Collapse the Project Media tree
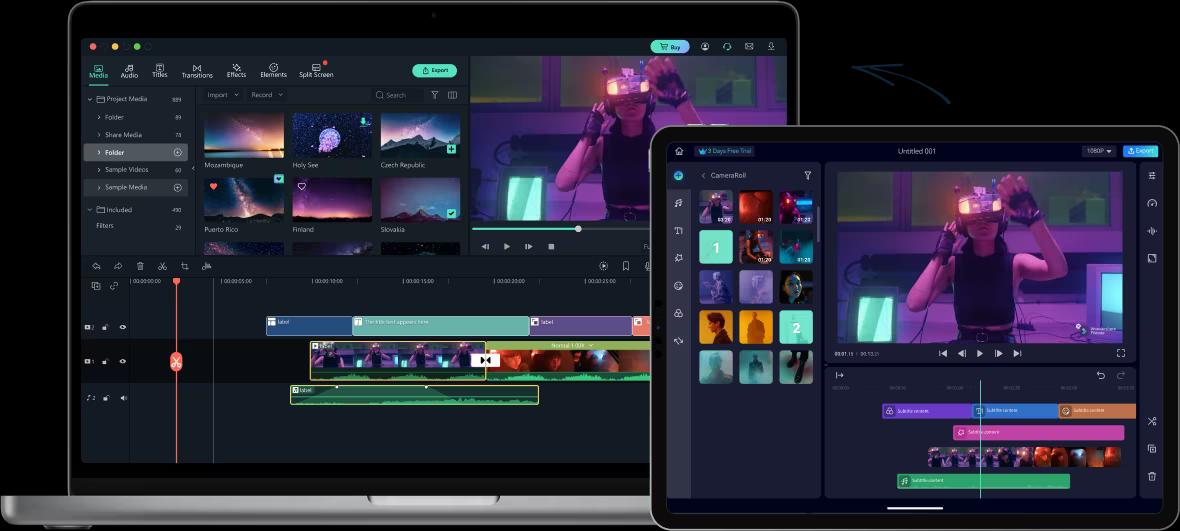 pyautogui.click(x=90, y=99)
